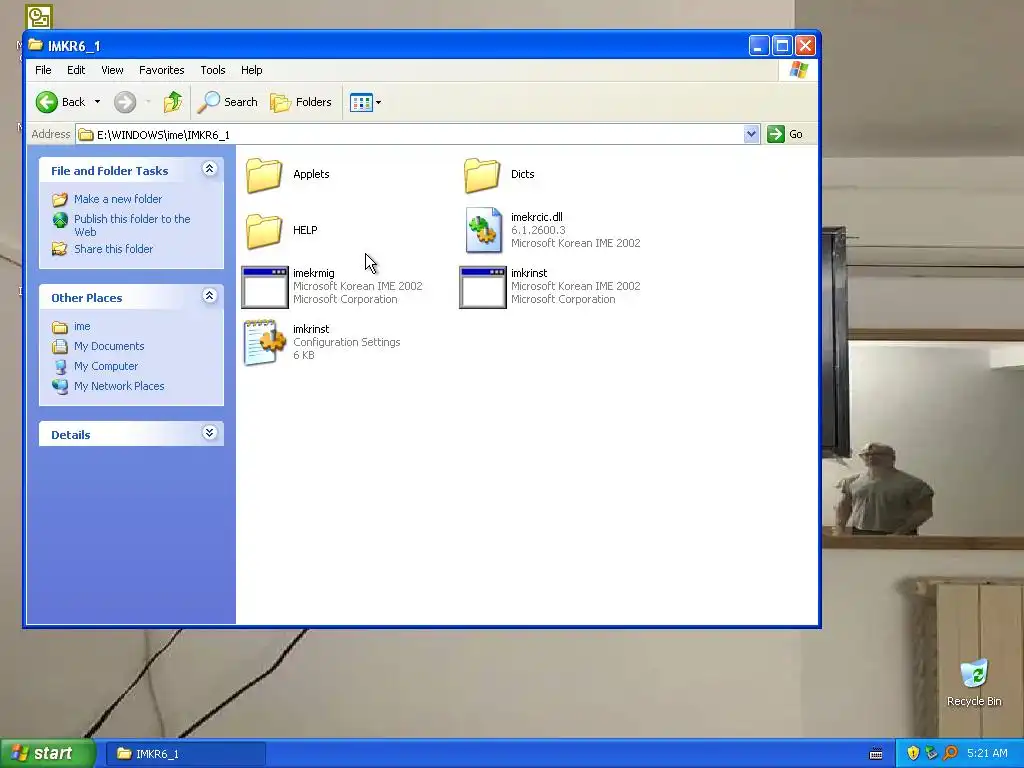Click the desktop icon at top-left corner
Viewport: 1024px width, 768px height.
tap(39, 17)
